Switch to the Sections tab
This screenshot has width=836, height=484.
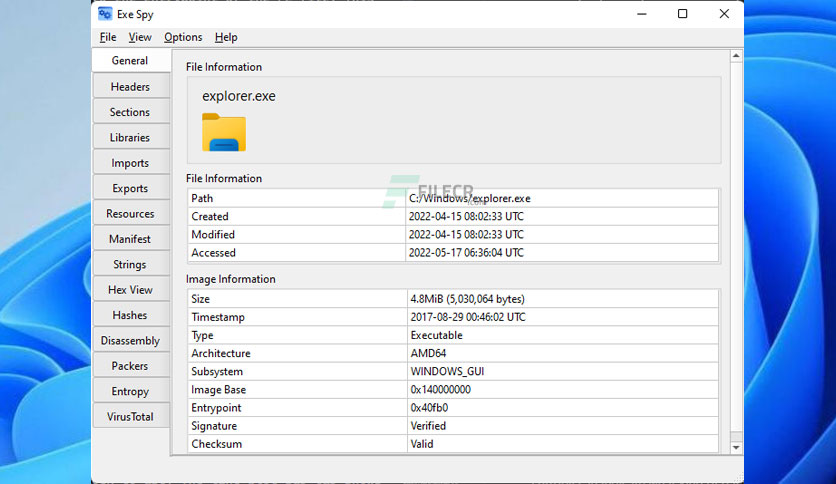[x=131, y=112]
